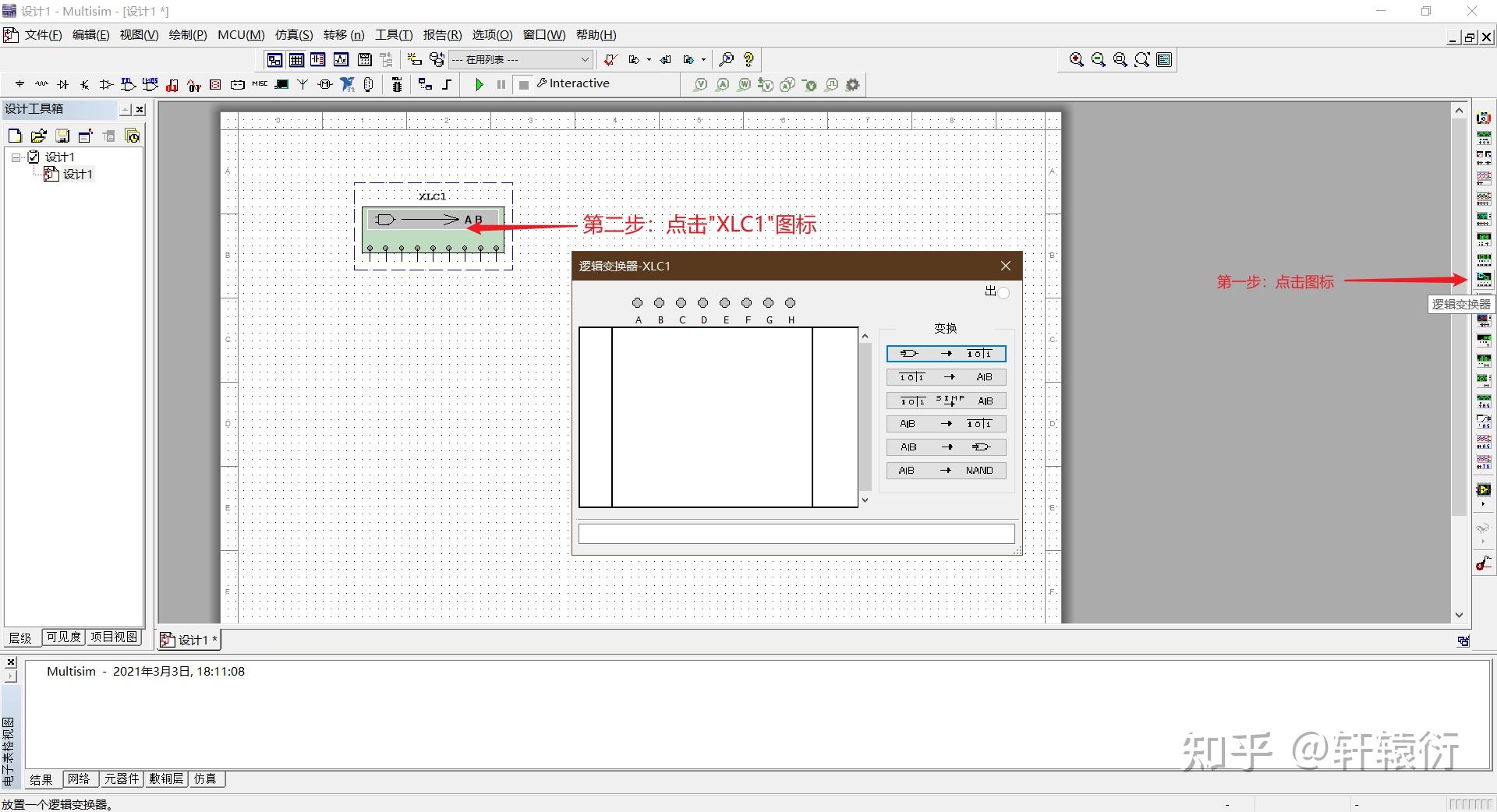
Task: Select the Function Generator instrument icon
Action: [1484, 138]
